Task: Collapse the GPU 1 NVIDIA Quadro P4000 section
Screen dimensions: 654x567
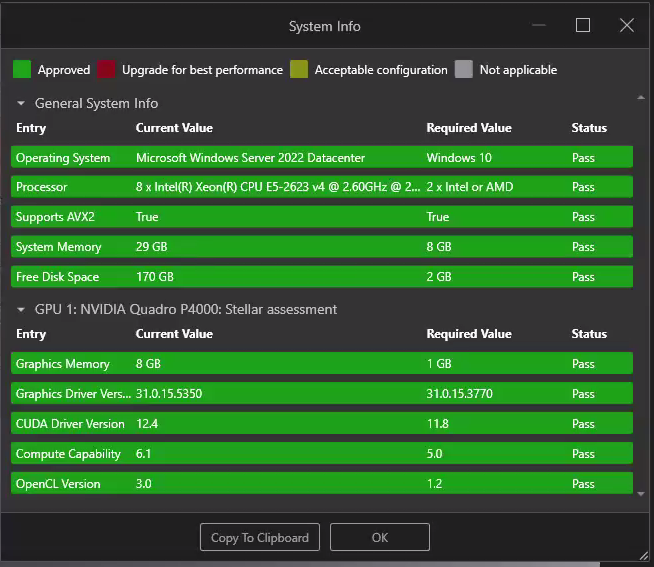Action: point(21,310)
